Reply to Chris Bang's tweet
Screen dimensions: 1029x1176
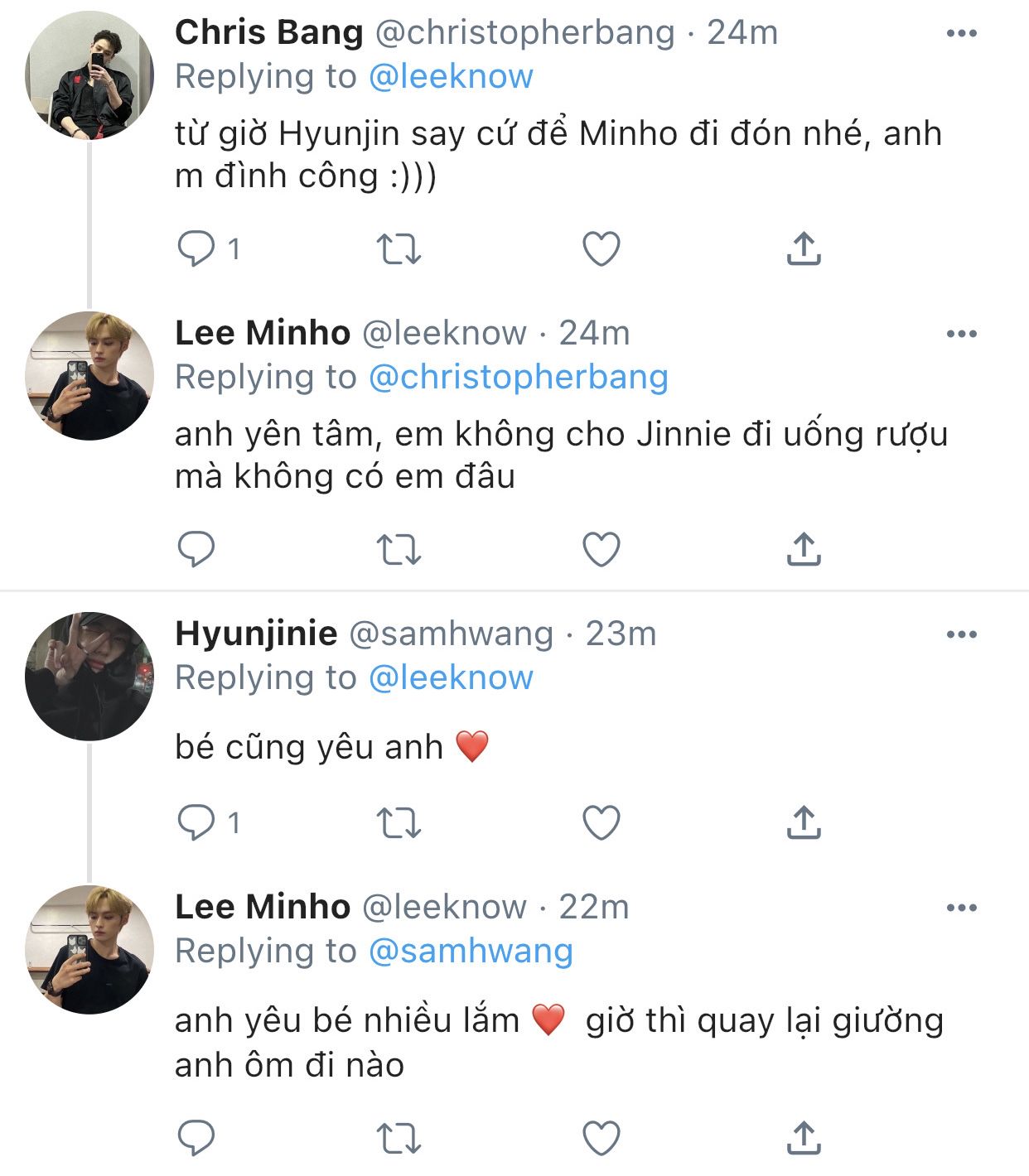[x=196, y=248]
